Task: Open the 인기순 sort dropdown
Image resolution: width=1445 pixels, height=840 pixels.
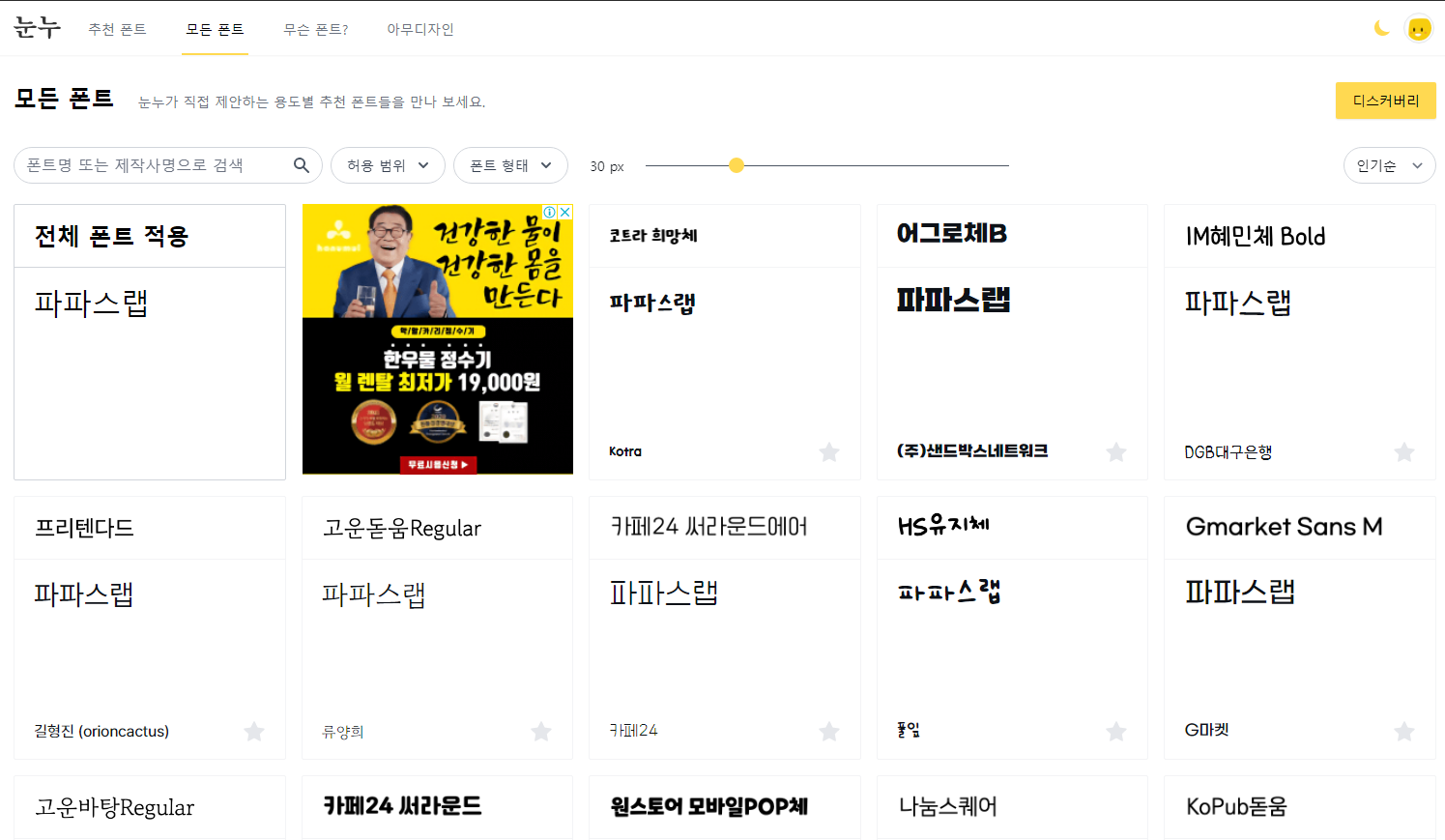Action: (x=1389, y=165)
